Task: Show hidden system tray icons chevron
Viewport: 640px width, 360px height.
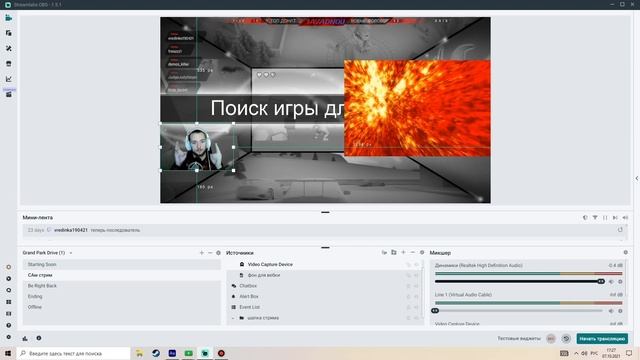Action: (576, 353)
